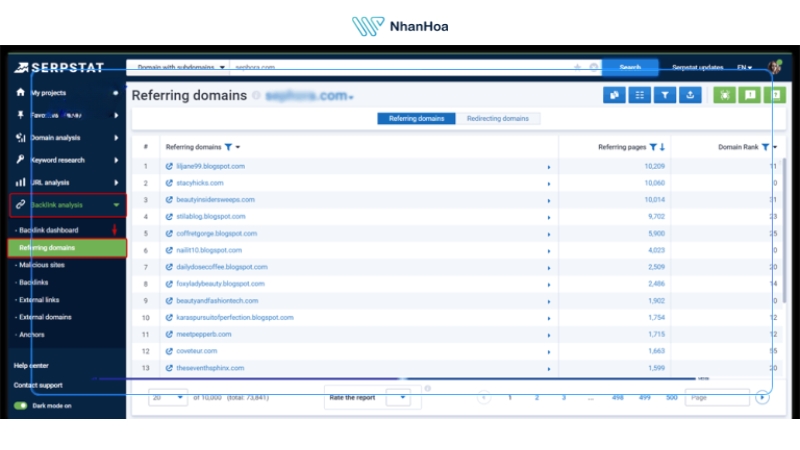Sort by Referring pages arrow icon
This screenshot has width=800, height=450.
662,147
